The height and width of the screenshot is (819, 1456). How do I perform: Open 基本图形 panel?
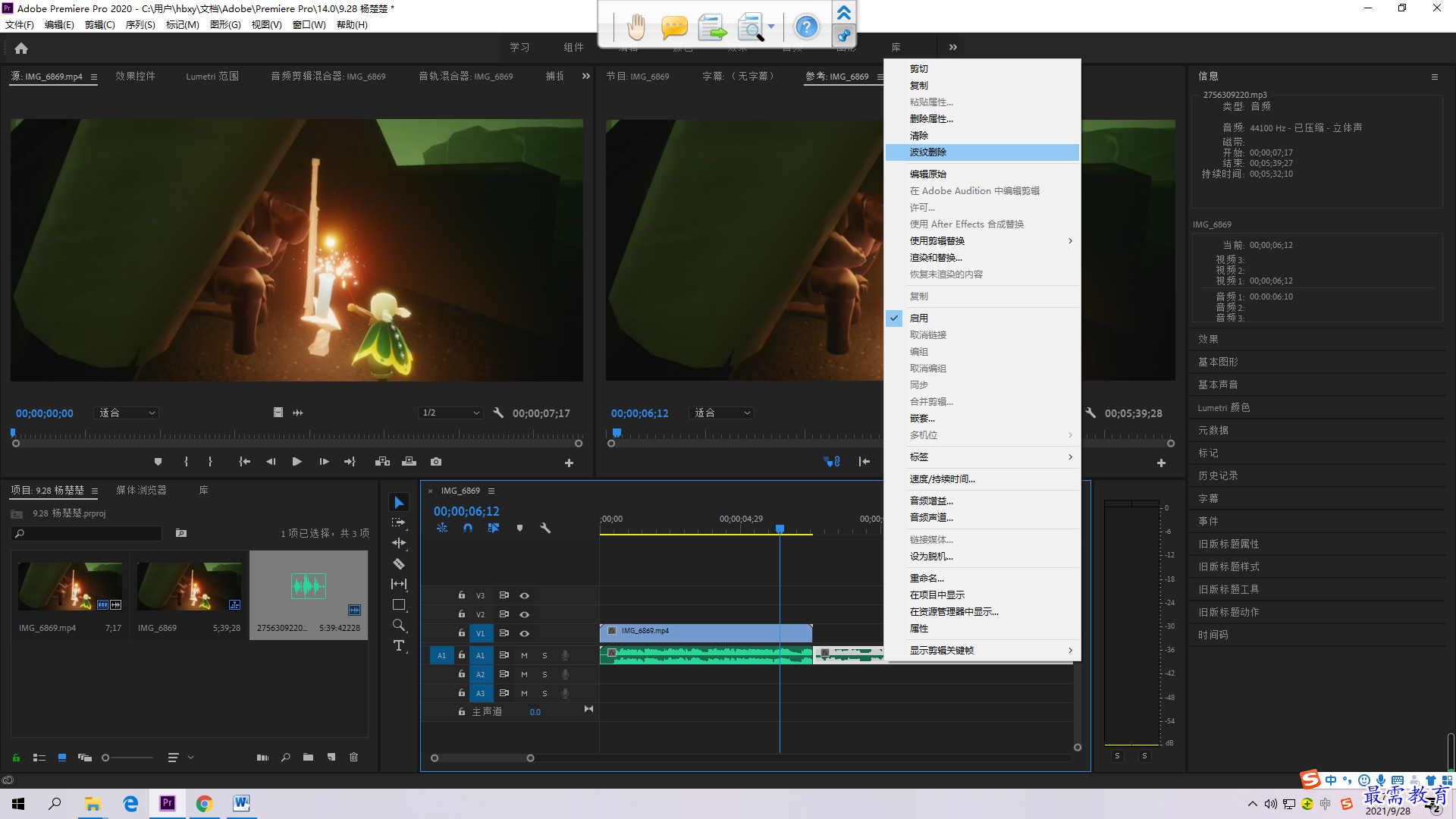[1218, 362]
